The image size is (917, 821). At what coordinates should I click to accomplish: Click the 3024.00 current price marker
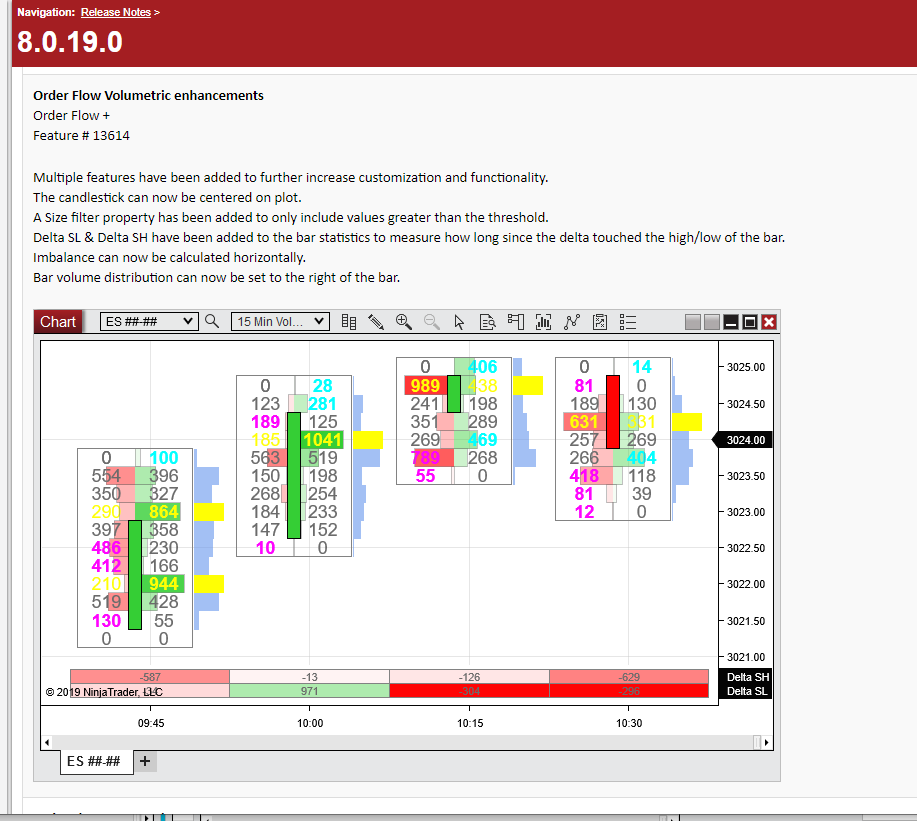tap(743, 440)
